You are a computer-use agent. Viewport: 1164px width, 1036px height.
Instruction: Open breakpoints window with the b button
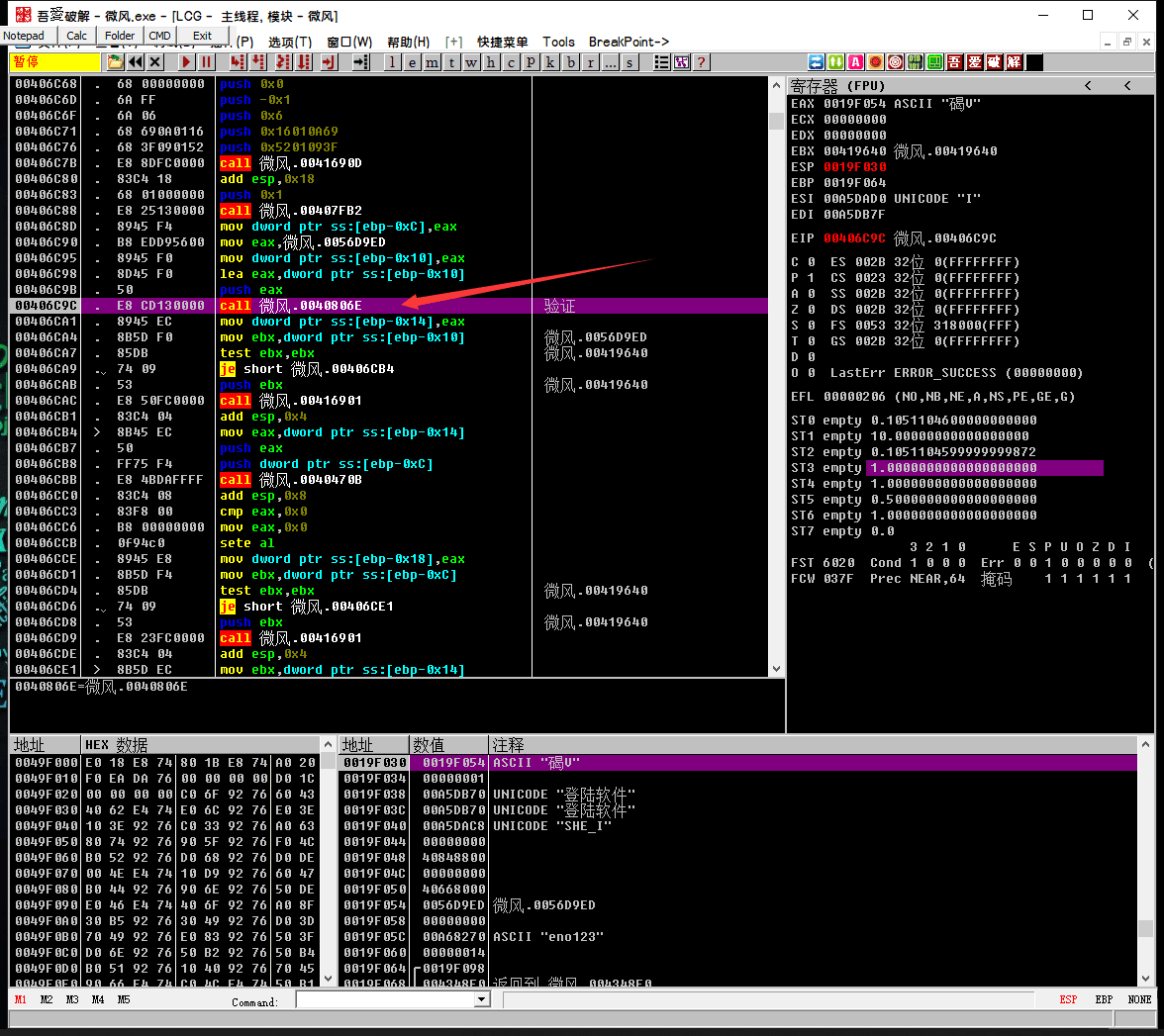(570, 62)
